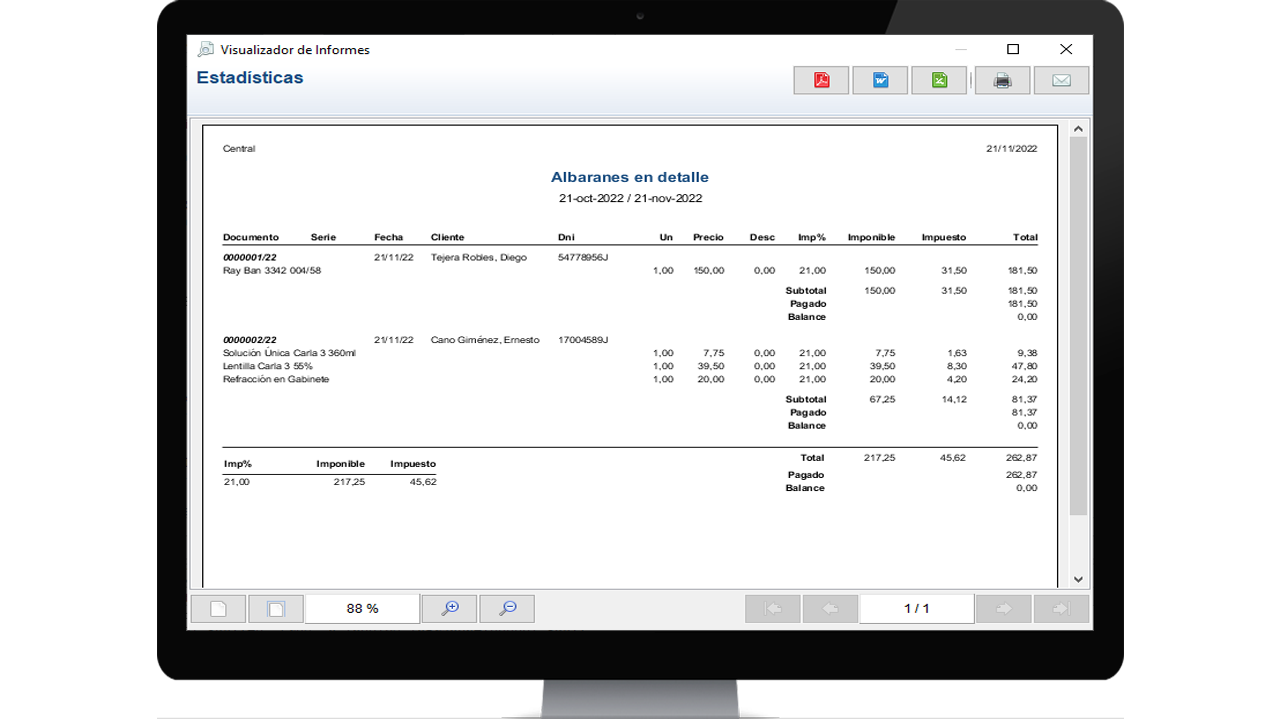
Task: Print the Albaranes report
Action: (1002, 81)
